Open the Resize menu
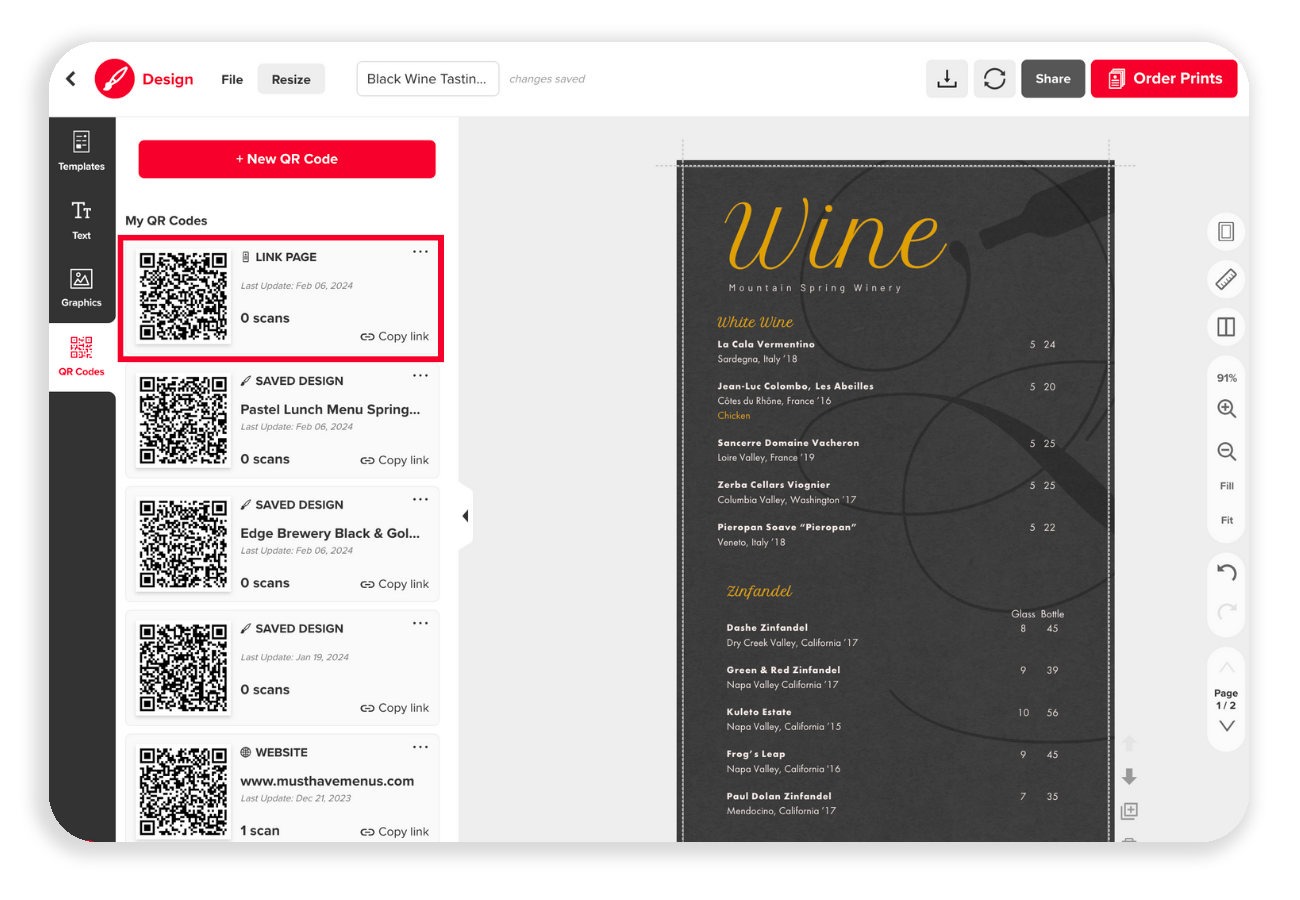The image size is (1300, 900). (291, 79)
